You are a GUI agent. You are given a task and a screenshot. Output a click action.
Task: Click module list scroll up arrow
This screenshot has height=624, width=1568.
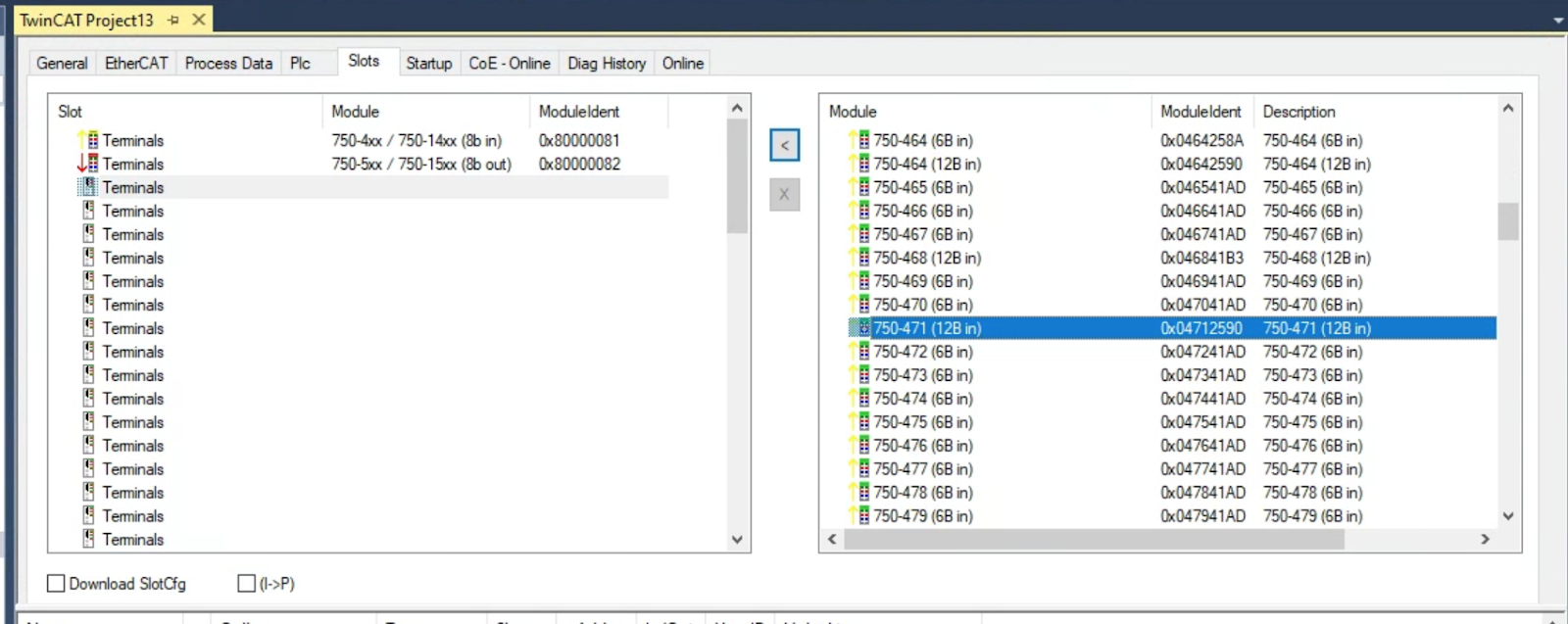click(x=1508, y=108)
